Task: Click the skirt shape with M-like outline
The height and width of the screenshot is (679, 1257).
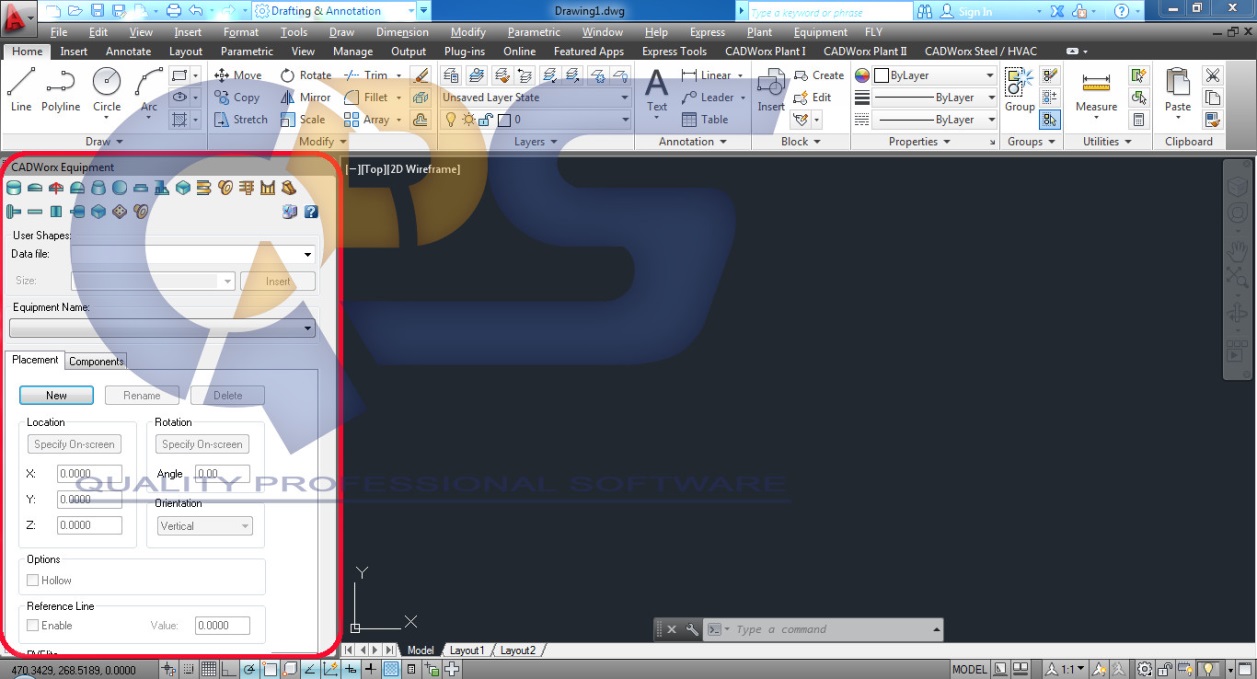Action: [267, 188]
